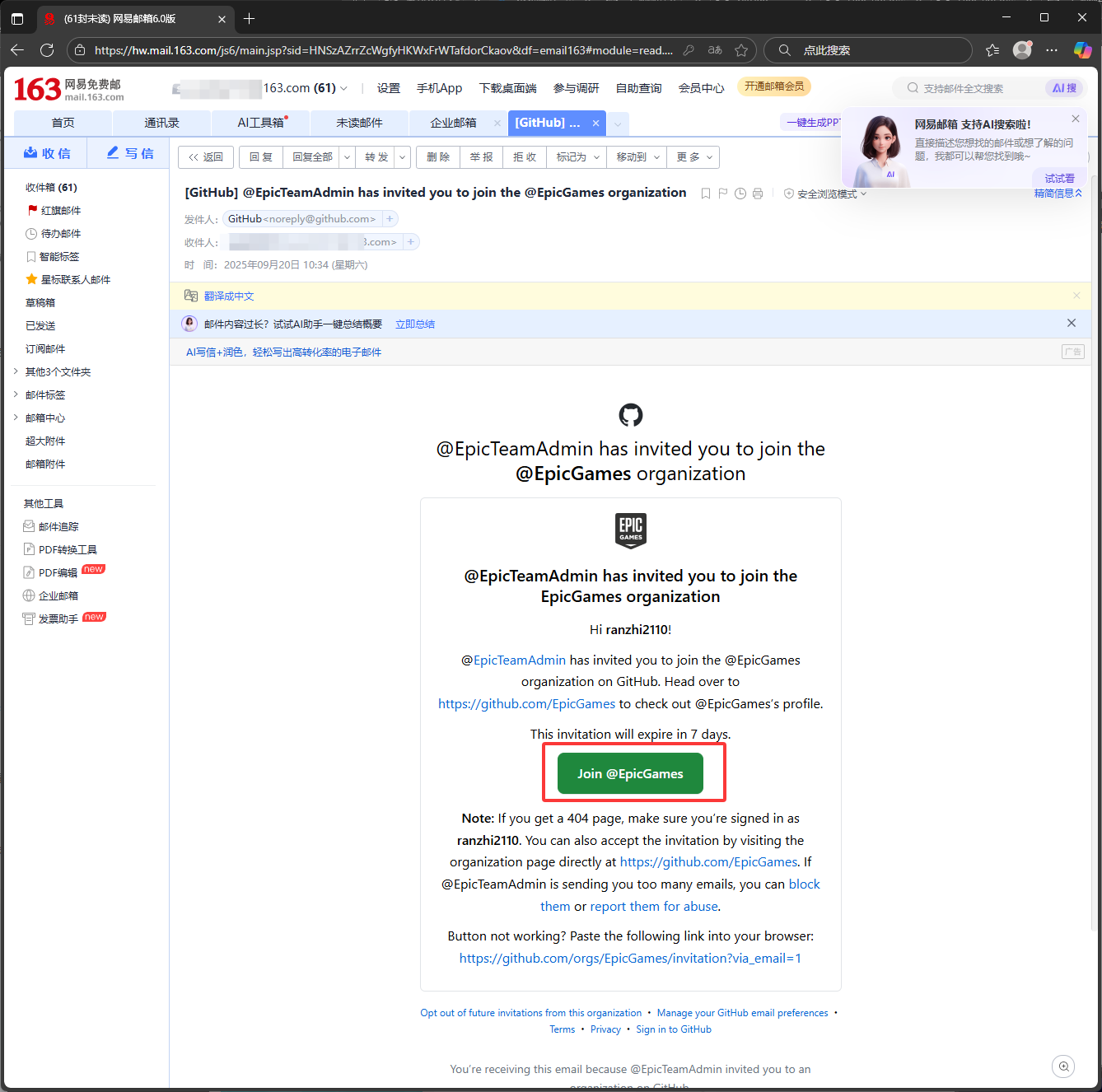This screenshot has height=1092, width=1102.
Task: Click the 发票助手 sidebar icon
Action: (30, 618)
